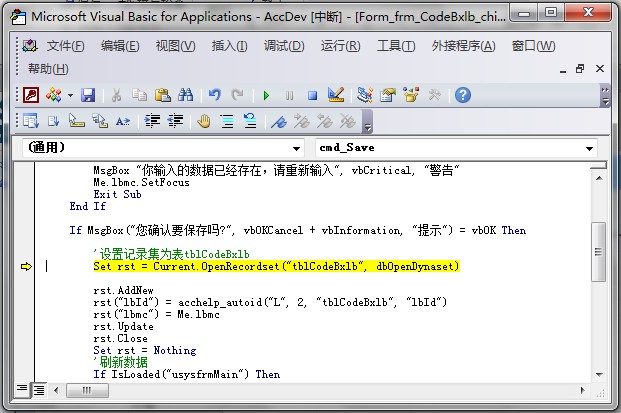Minimize the inner code window
Image resolution: width=621 pixels, height=413 pixels.
pos(563,70)
